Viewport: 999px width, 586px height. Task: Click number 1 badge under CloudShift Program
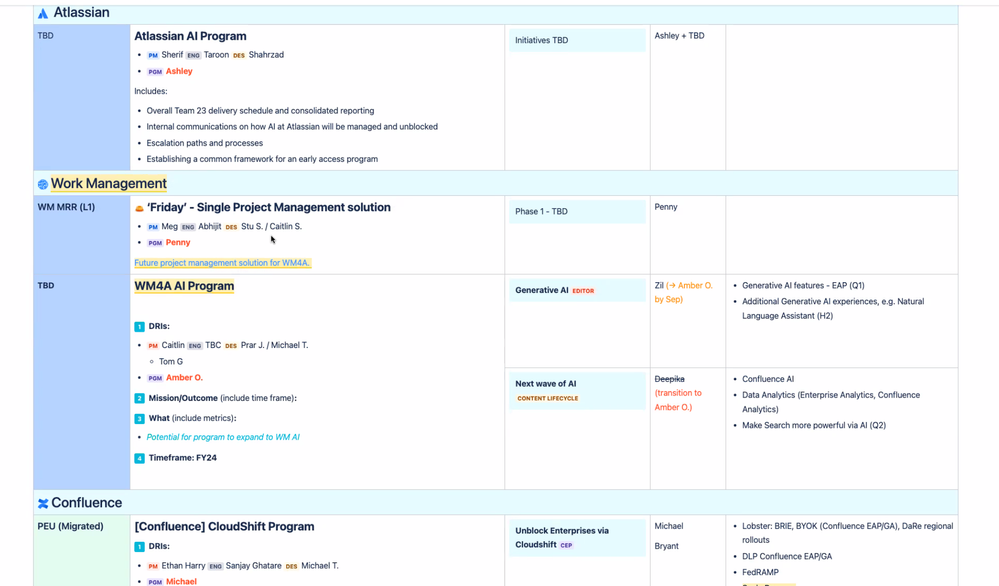[140, 547]
